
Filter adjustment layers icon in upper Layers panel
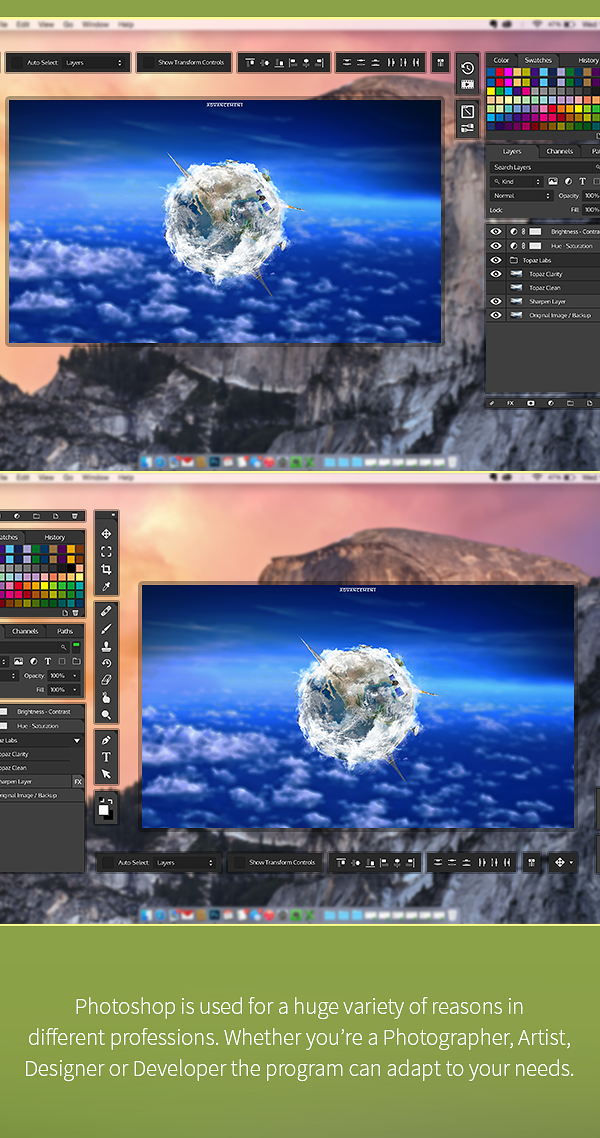pyautogui.click(x=568, y=181)
